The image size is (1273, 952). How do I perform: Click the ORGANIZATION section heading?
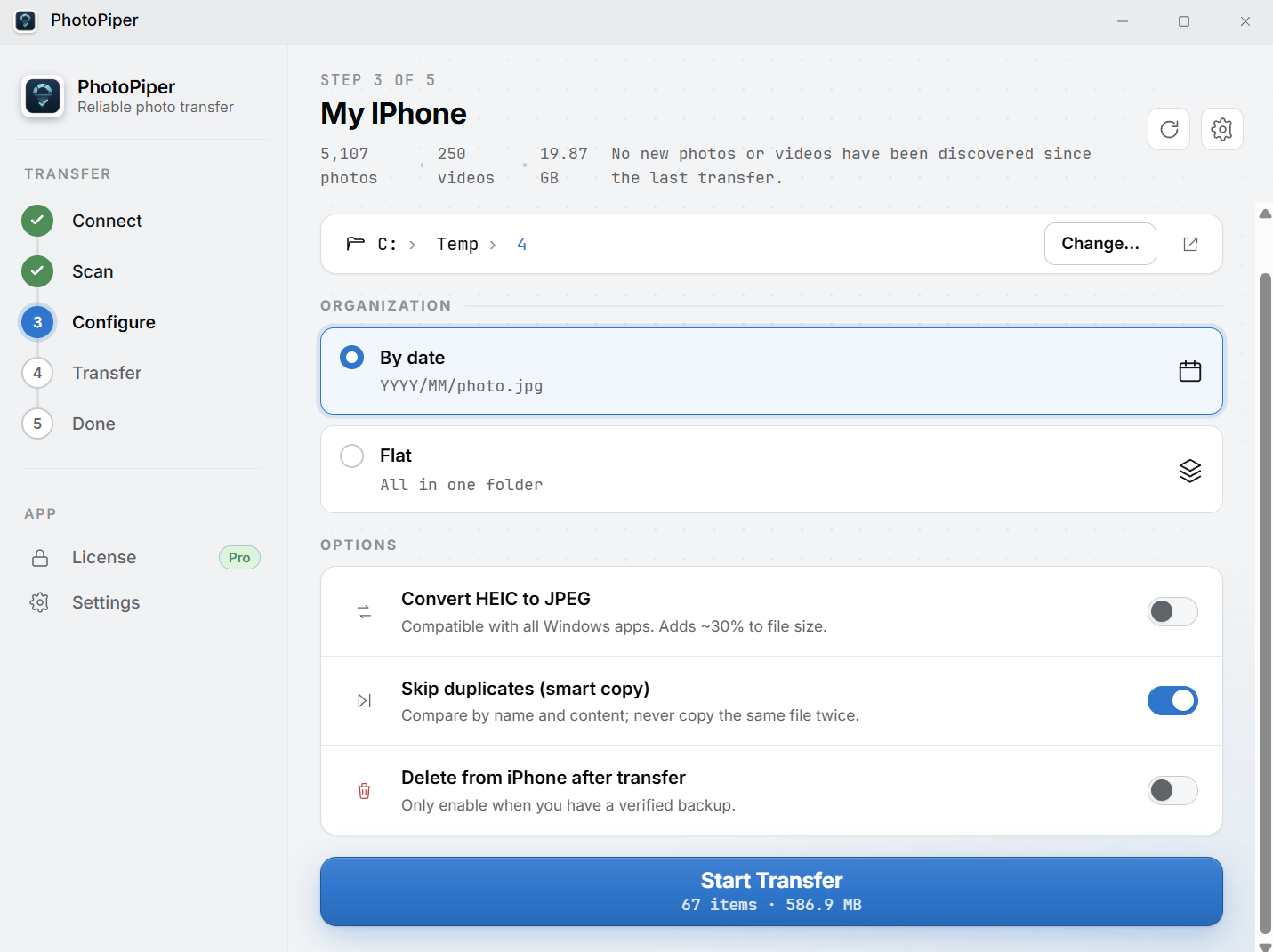pos(386,306)
